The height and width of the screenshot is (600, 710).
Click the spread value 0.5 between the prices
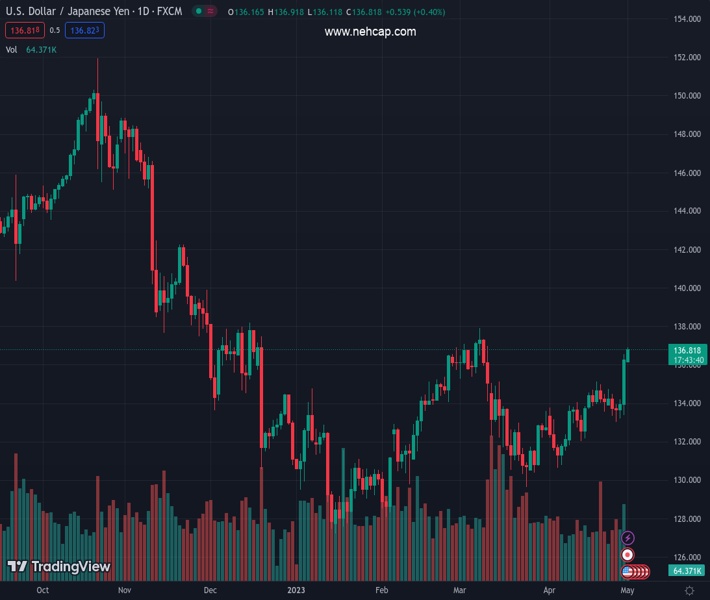pyautogui.click(x=55, y=30)
